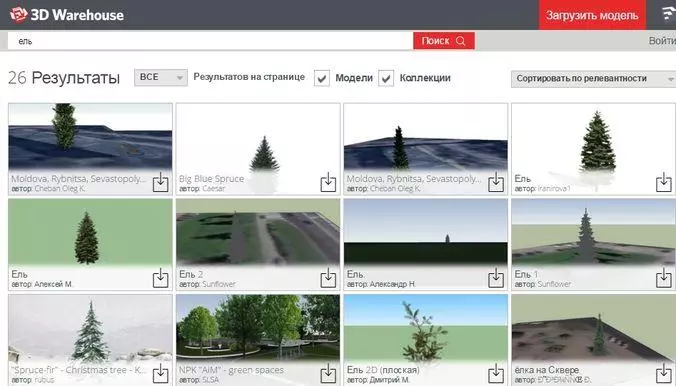Open author Александр Н. profile link
676x386 pixels.
(x=393, y=284)
